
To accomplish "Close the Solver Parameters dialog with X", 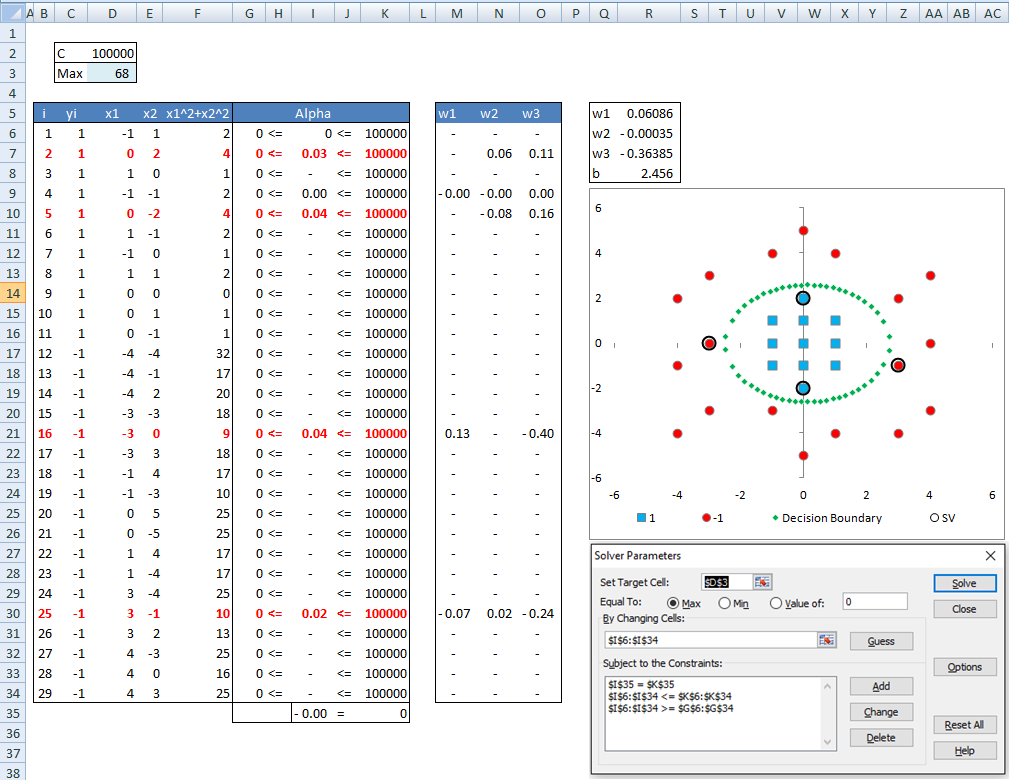I will click(x=991, y=555).
